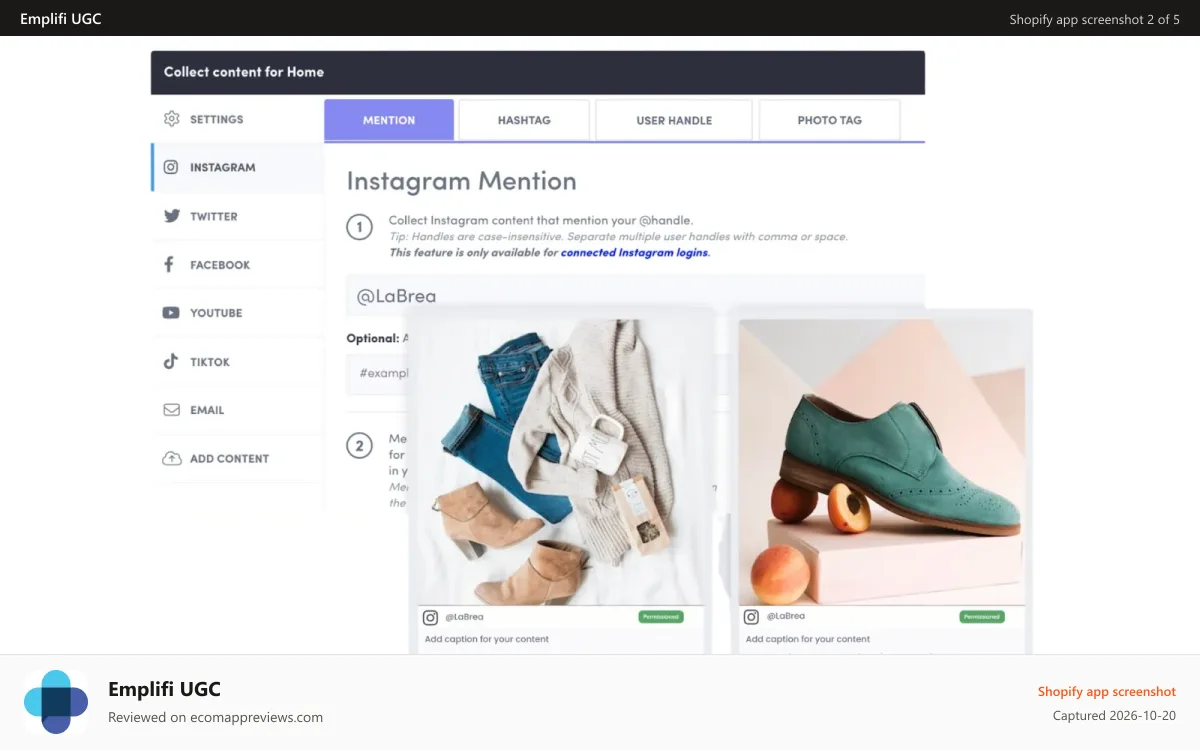Select Twitter in the sidebar
1200x750 pixels.
[x=238, y=216]
